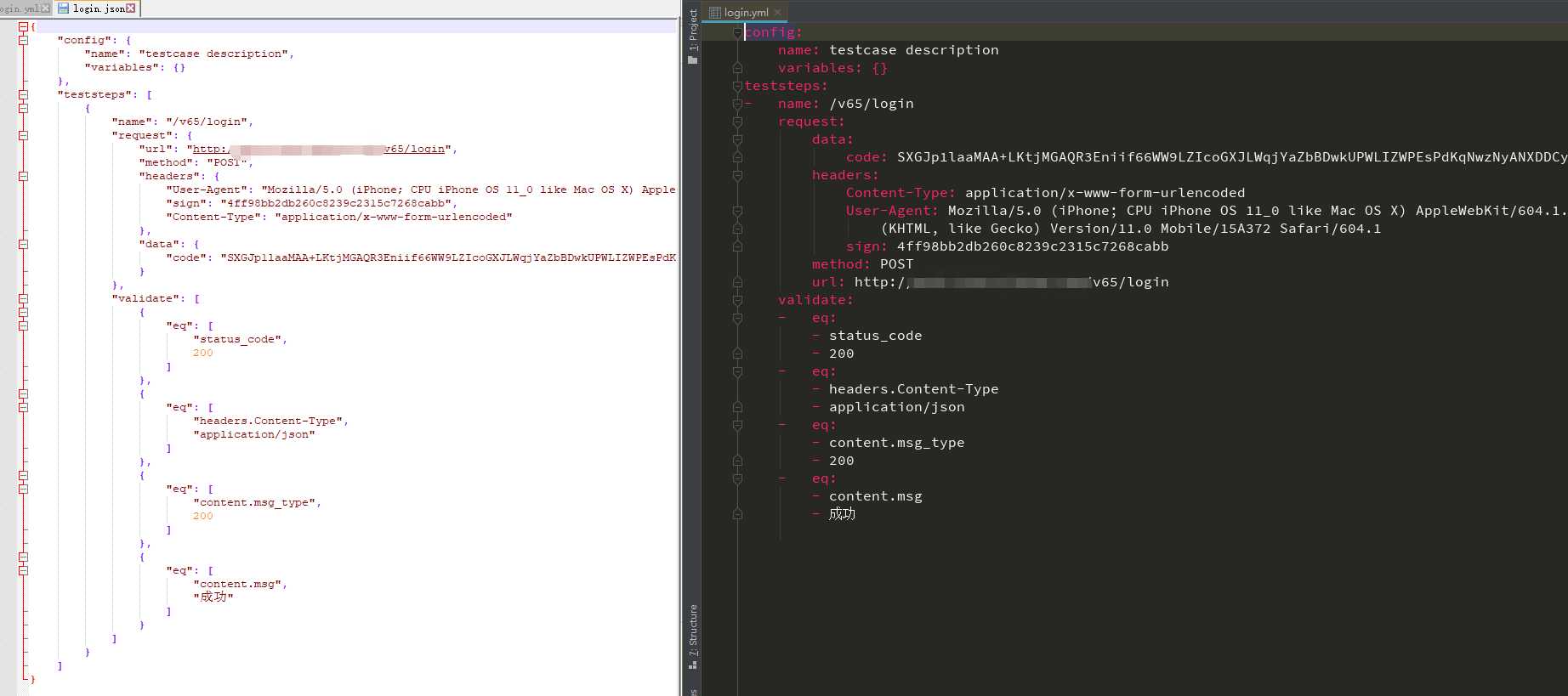Click name: testcase description line in login.yml
Screen dimensions: 1568x696
click(x=889, y=50)
